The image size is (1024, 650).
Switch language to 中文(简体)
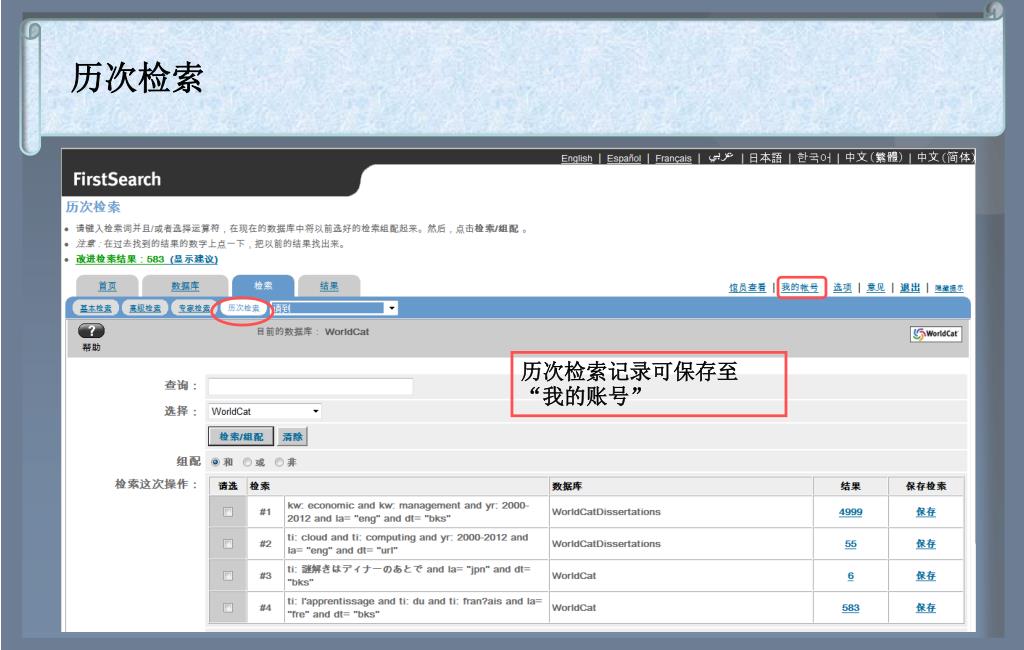pyautogui.click(x=946, y=157)
